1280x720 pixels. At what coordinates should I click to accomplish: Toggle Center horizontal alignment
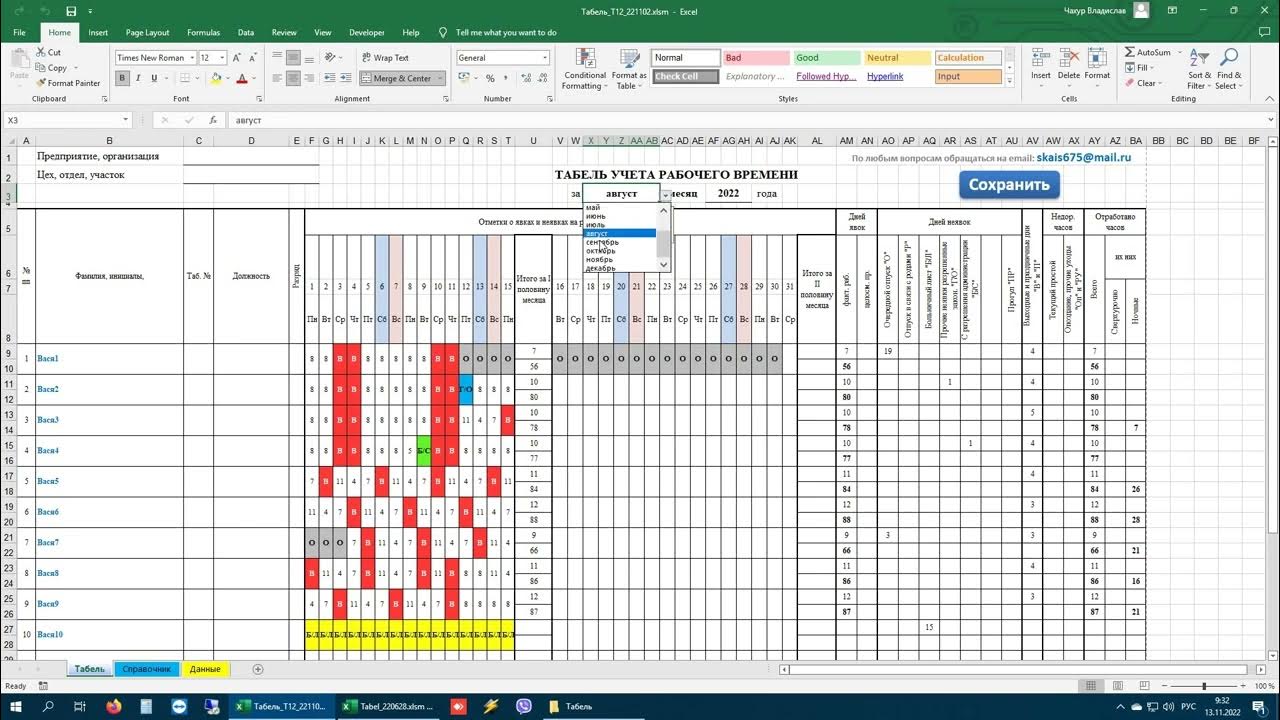pyautogui.click(x=294, y=78)
